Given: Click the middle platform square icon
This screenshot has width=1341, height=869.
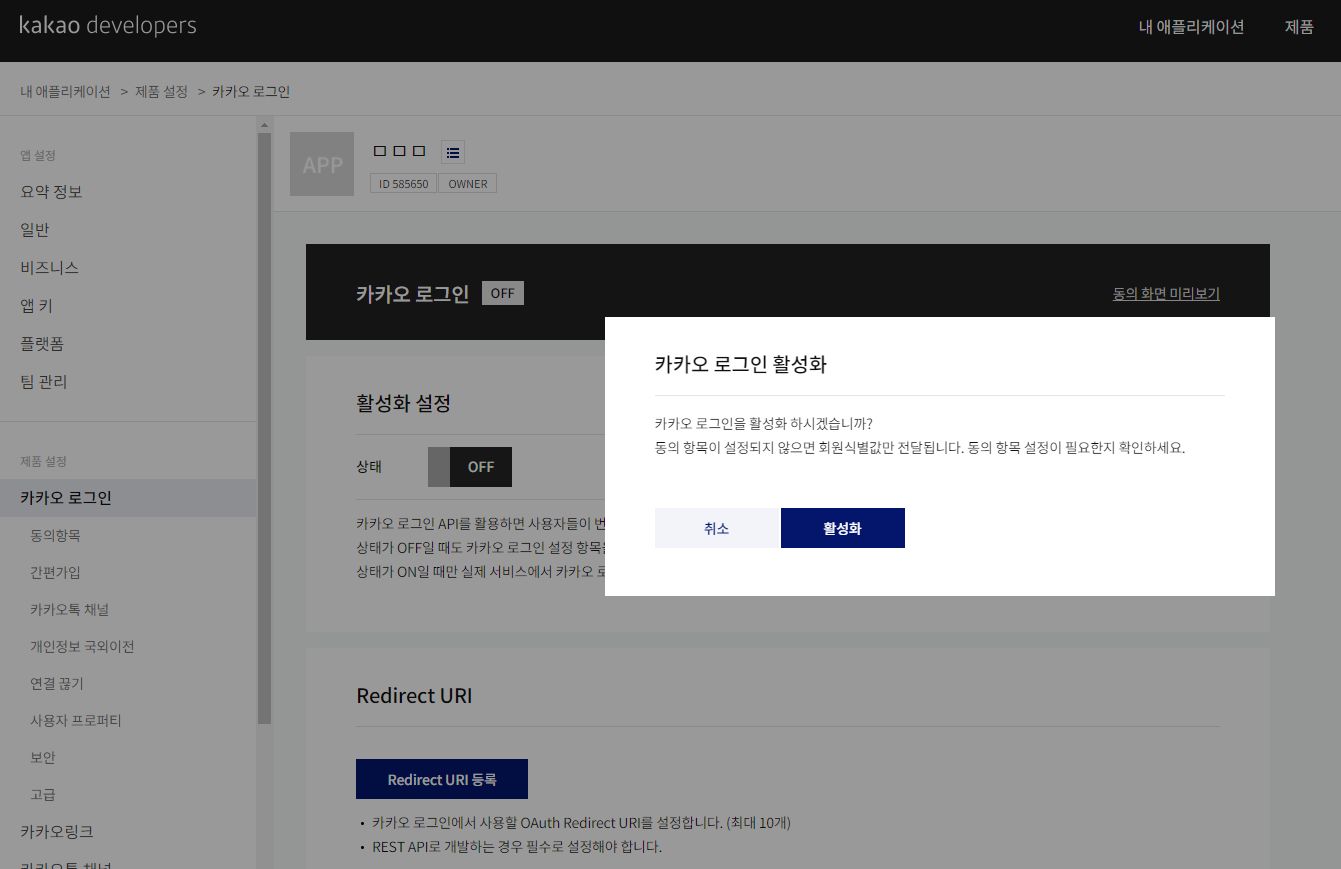Looking at the screenshot, I should tap(399, 150).
